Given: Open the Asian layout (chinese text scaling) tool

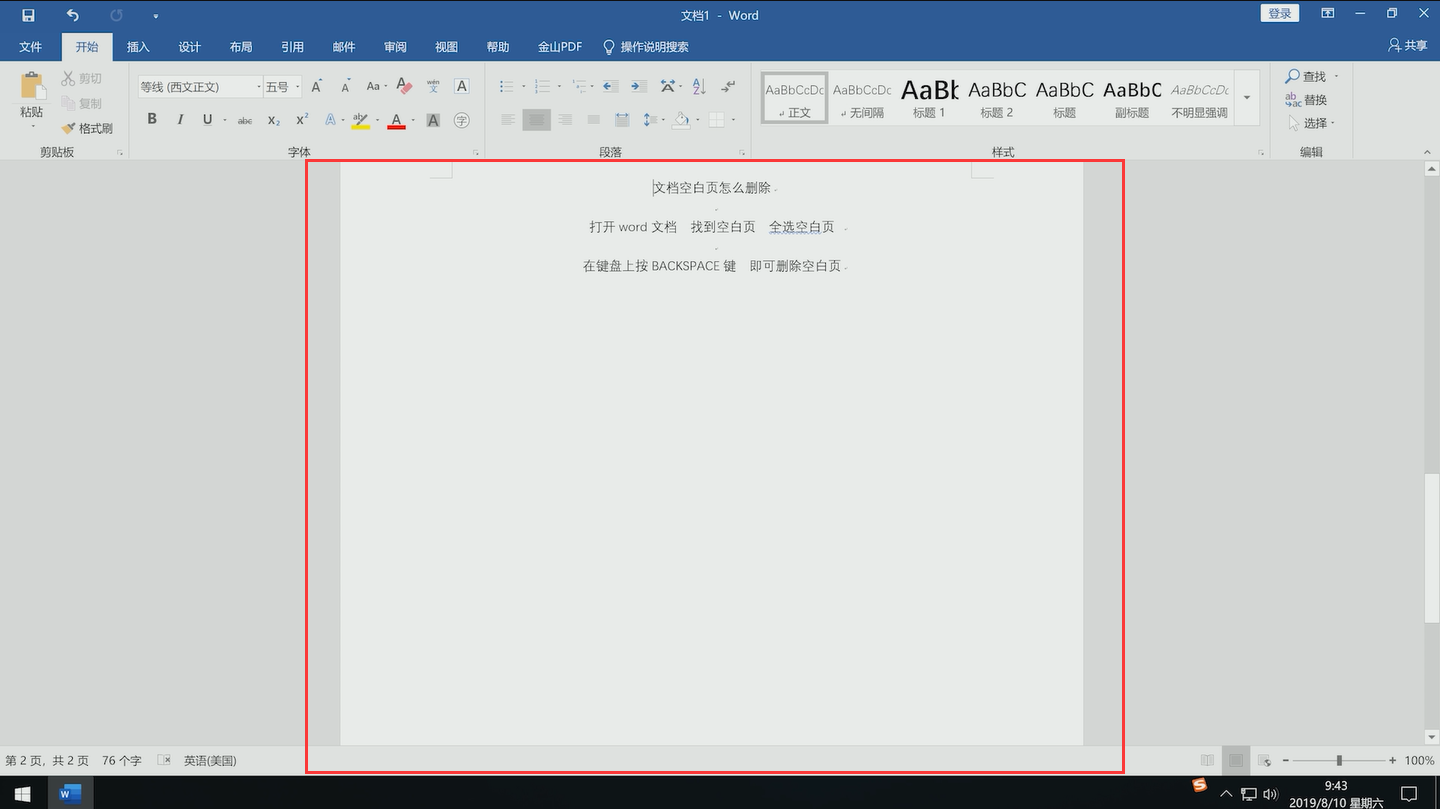Looking at the screenshot, I should coord(667,87).
